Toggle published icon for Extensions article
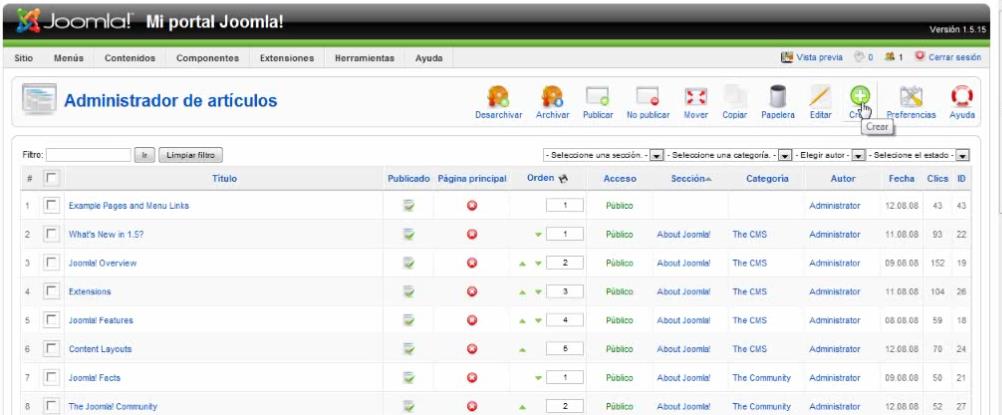The width and height of the screenshot is (1002, 415). coord(408,292)
